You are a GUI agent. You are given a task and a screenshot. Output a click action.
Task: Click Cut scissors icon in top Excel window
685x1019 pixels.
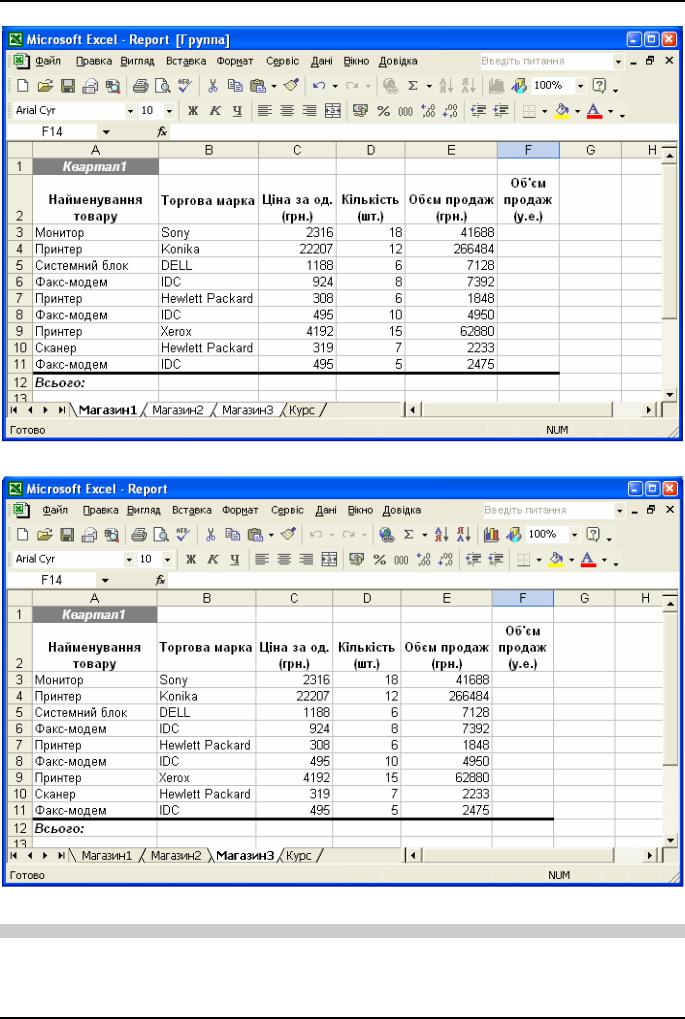point(212,86)
